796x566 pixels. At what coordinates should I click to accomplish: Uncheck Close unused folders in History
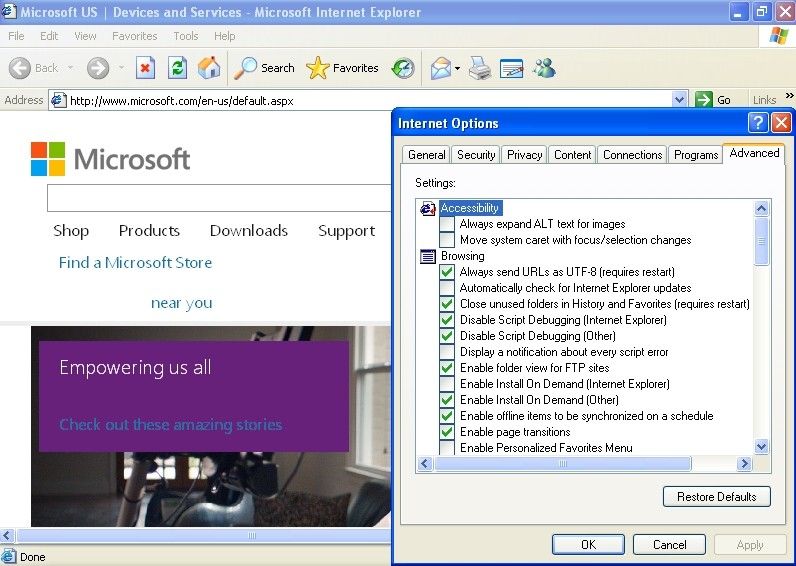click(x=447, y=304)
